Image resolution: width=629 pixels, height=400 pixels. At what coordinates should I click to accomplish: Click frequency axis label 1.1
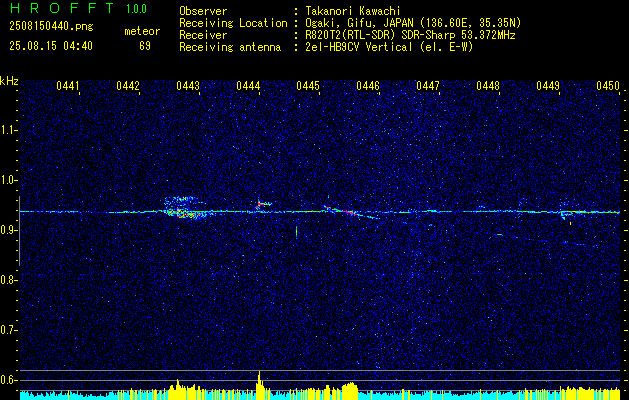coord(8,130)
